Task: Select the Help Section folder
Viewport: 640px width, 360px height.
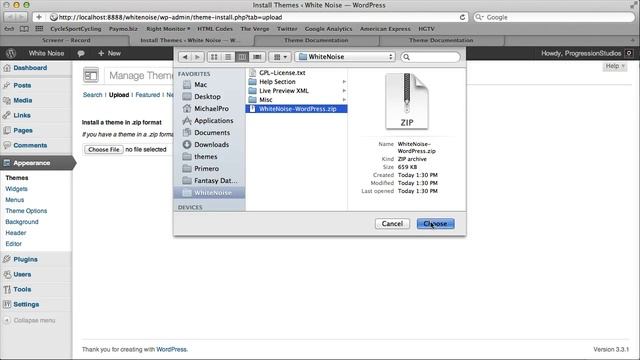Action: coord(277,82)
